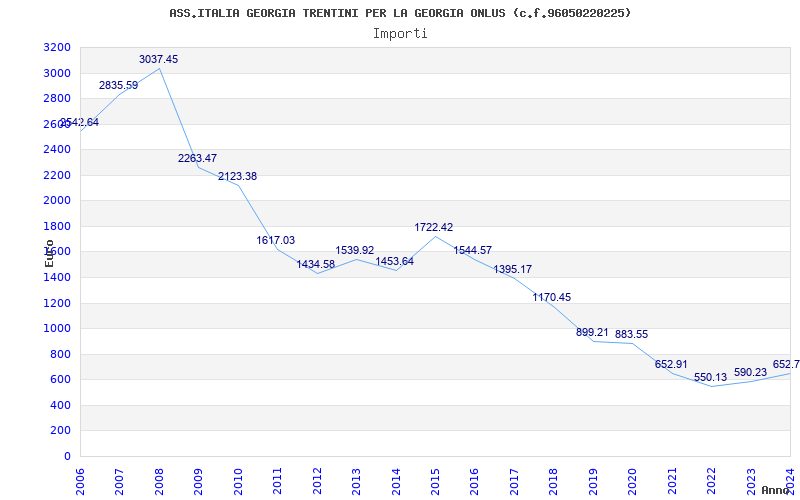Image resolution: width=800 pixels, height=500 pixels.
Task: Click the minimum value label 550.13
Action: tap(710, 378)
